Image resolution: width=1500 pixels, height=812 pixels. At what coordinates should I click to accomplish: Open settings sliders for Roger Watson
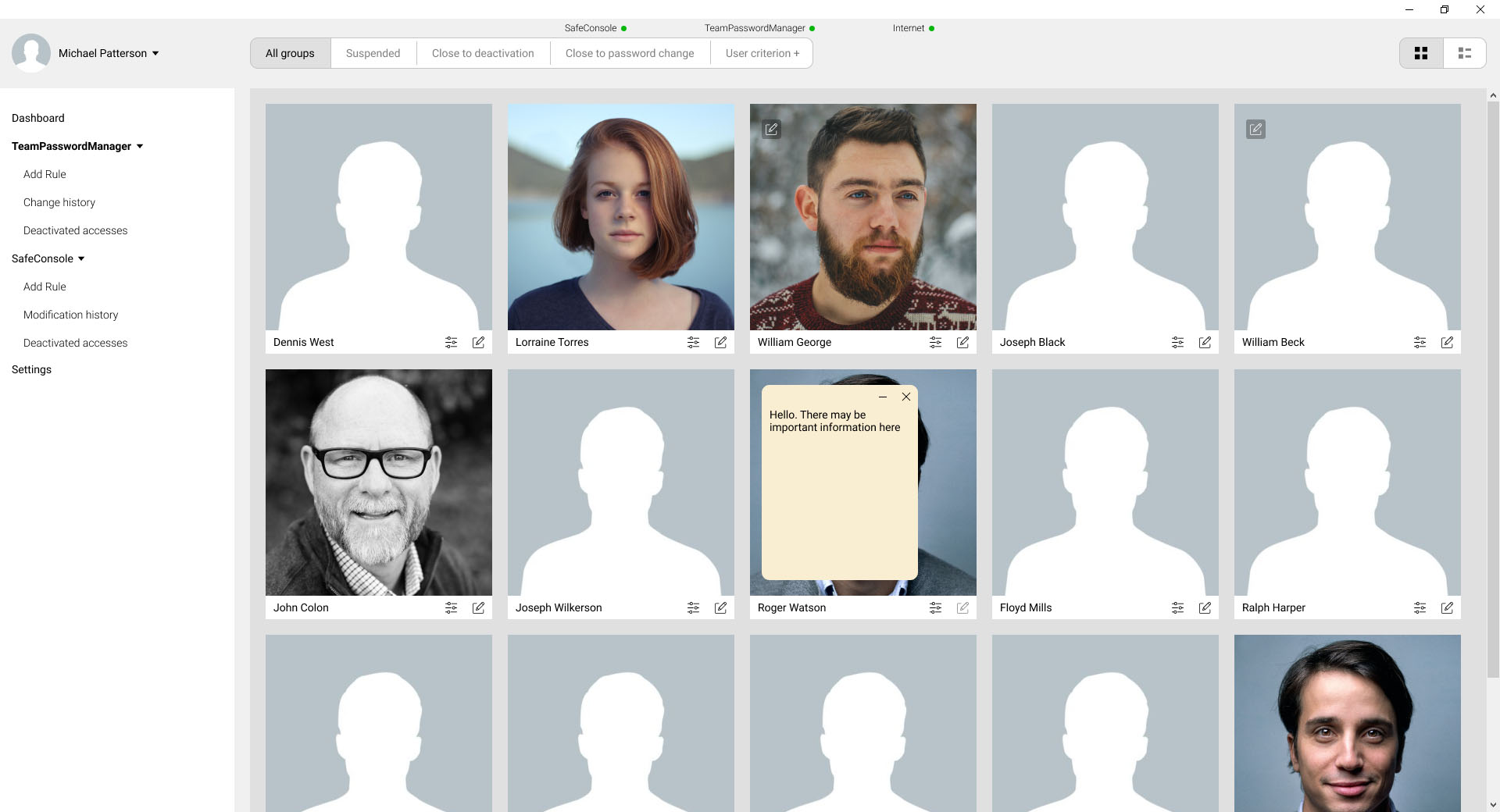coord(935,607)
